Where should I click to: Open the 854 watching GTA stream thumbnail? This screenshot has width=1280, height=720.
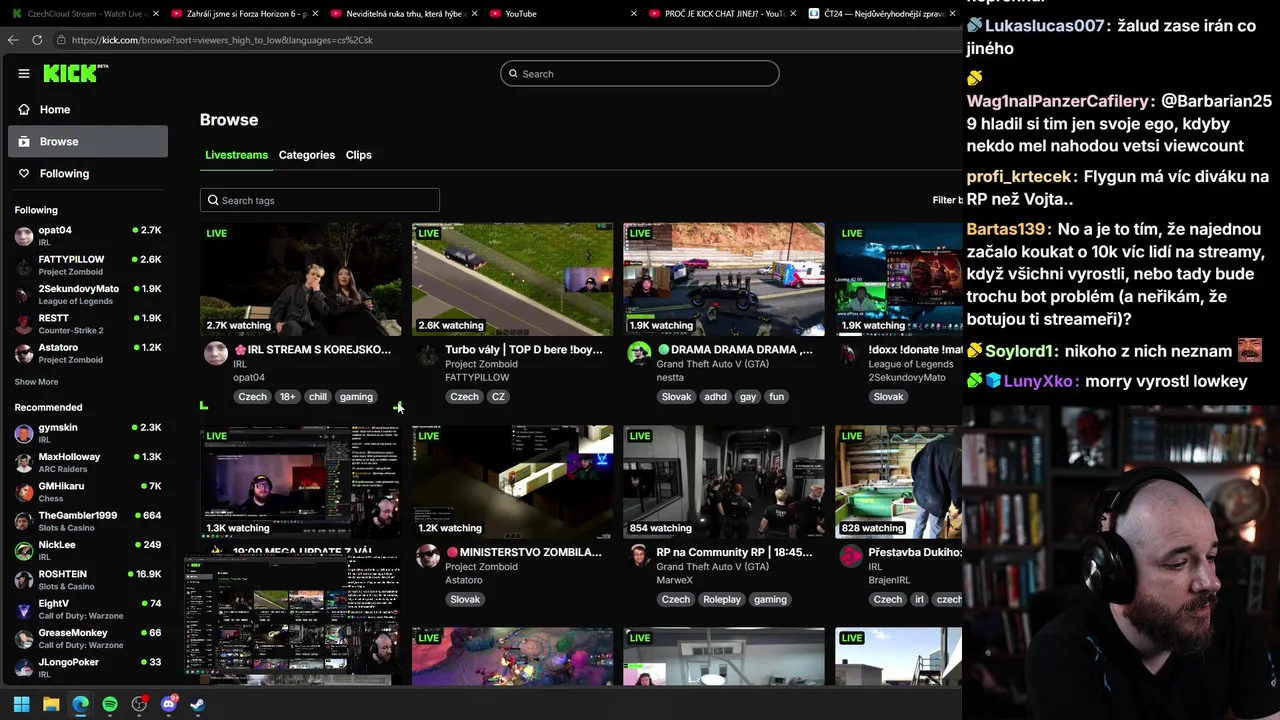[x=724, y=482]
